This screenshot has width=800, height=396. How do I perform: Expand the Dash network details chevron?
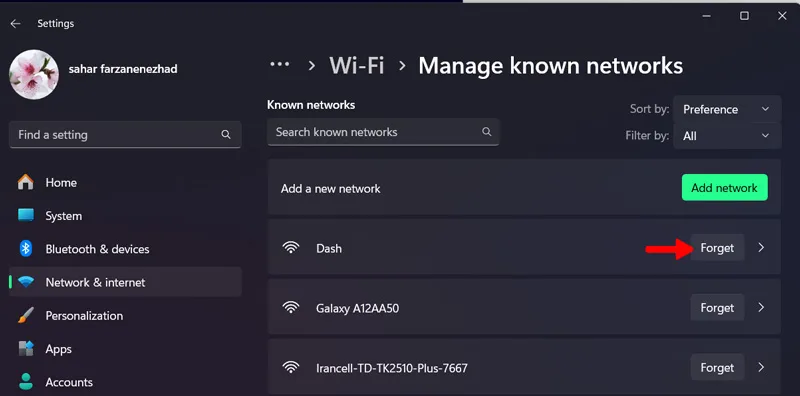point(761,248)
